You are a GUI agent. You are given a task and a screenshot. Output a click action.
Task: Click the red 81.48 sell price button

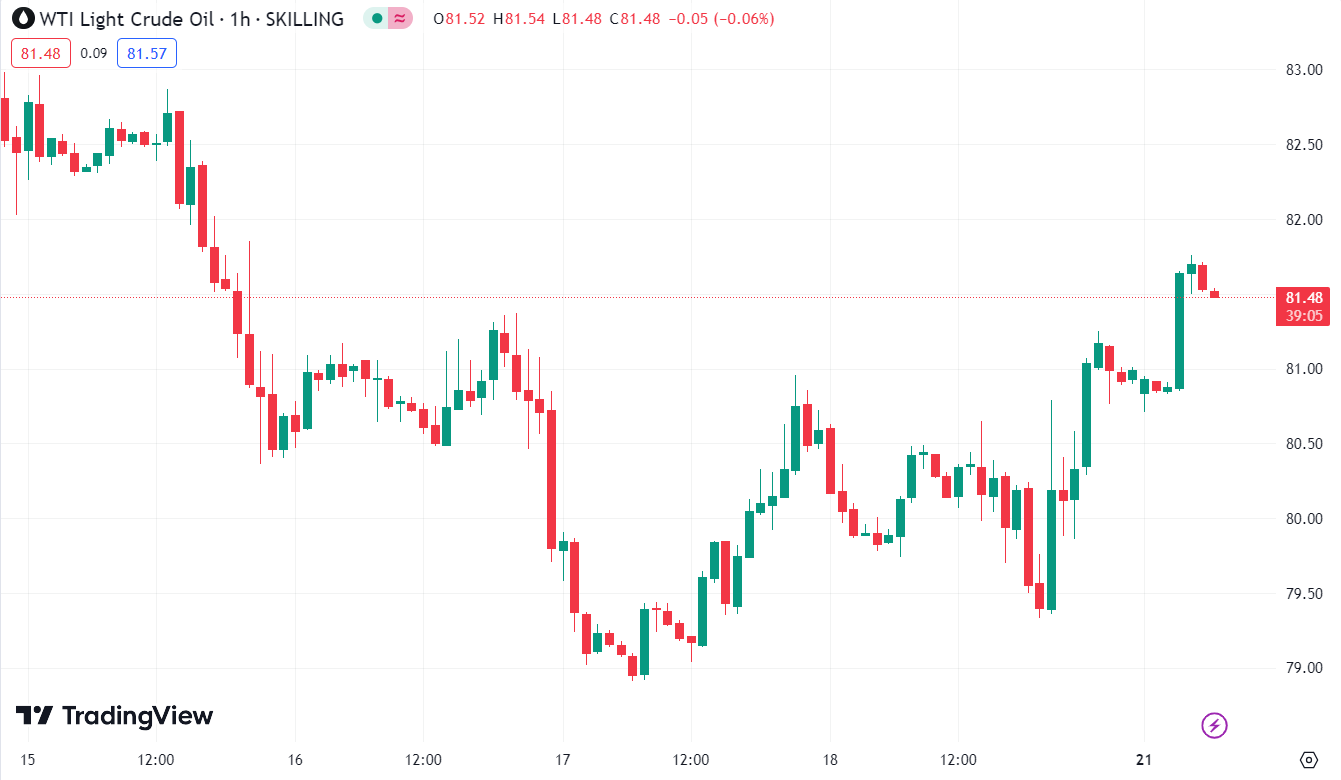click(x=40, y=53)
